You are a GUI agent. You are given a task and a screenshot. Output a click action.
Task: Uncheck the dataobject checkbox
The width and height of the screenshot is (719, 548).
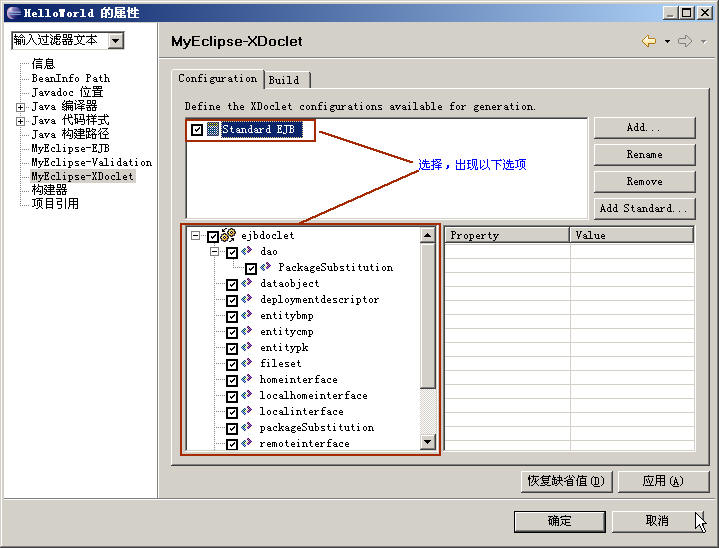tap(232, 284)
